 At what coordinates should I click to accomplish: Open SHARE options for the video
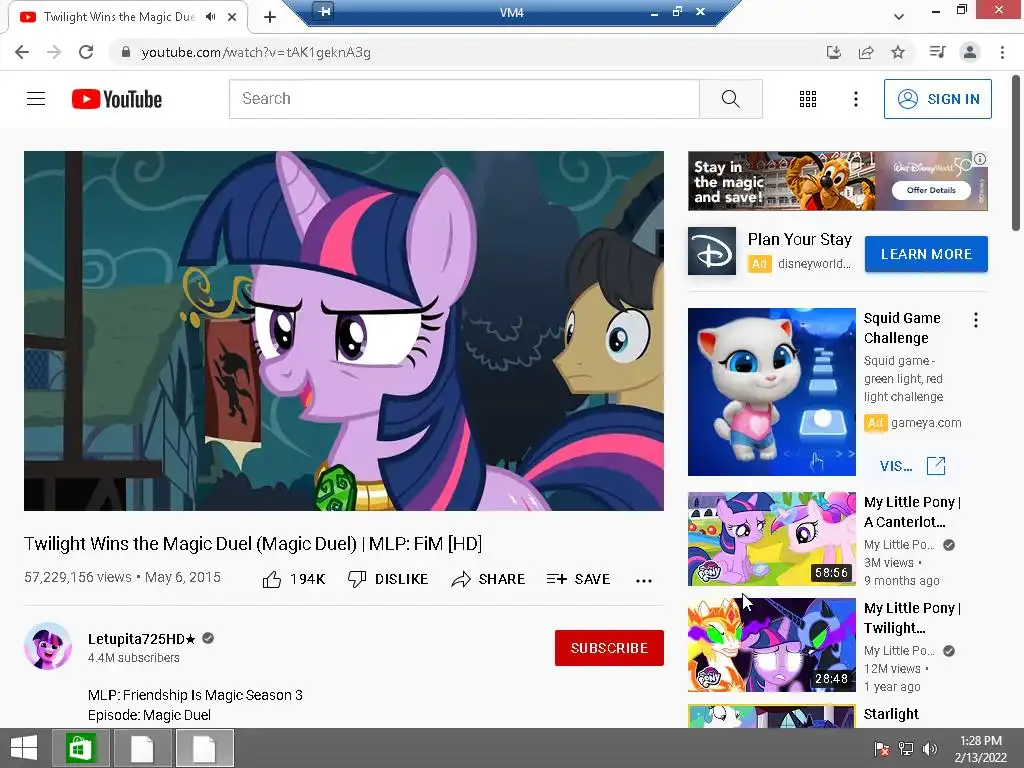(x=488, y=579)
